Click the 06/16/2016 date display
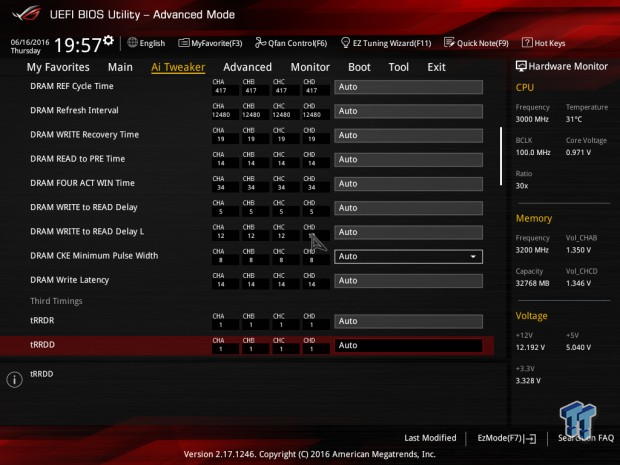The image size is (620, 465). 30,42
